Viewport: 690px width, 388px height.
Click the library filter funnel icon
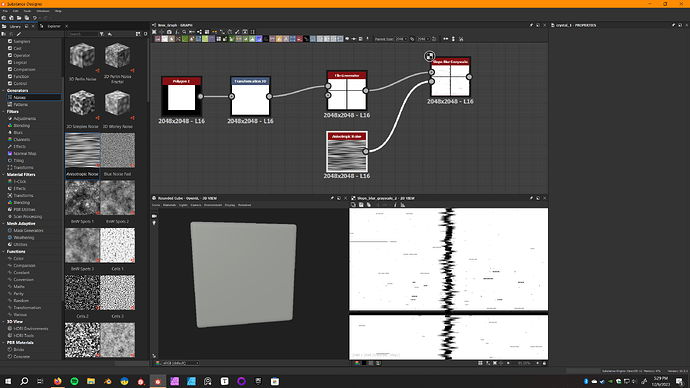[102, 34]
